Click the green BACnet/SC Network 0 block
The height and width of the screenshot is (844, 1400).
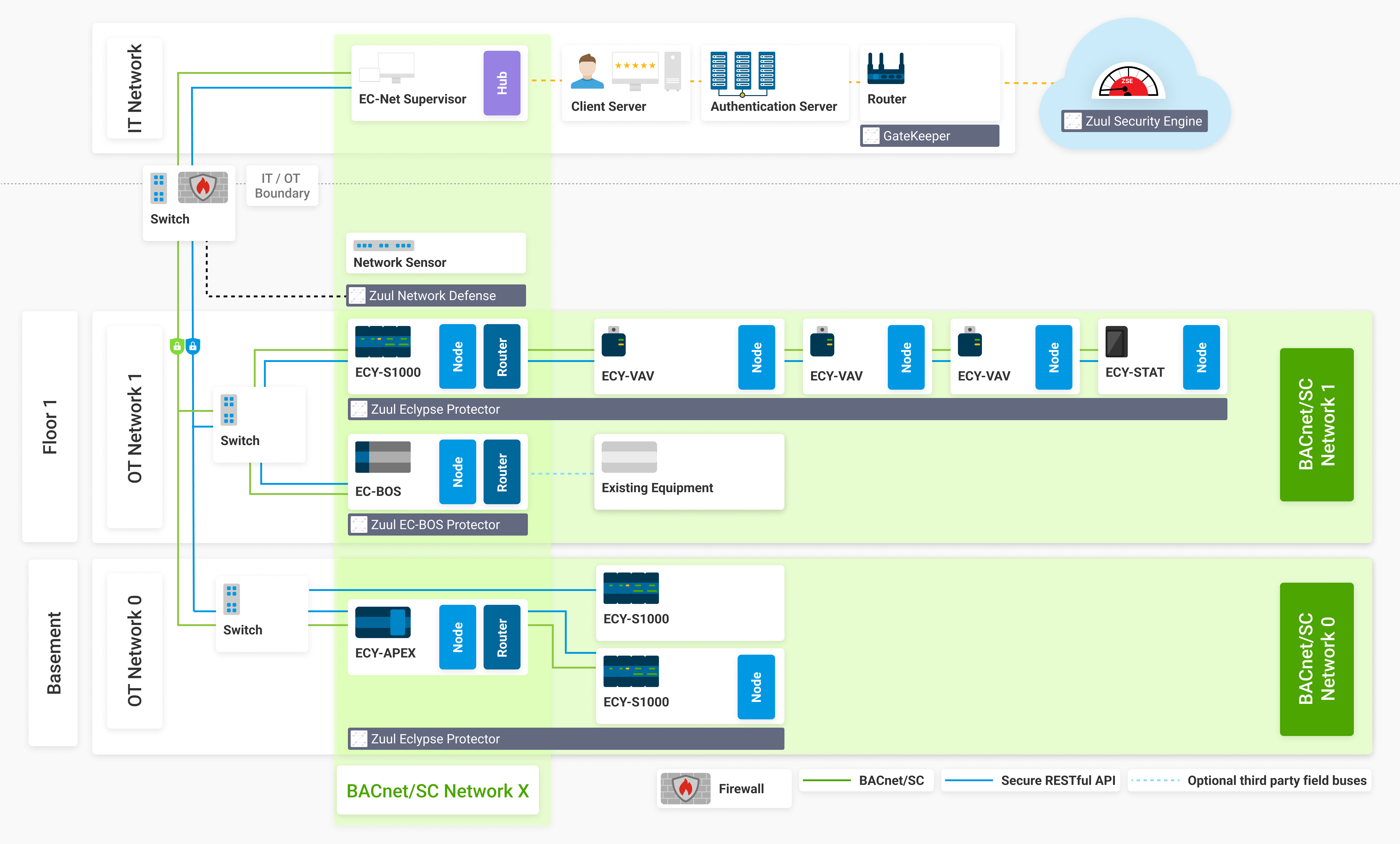[x=1316, y=659]
